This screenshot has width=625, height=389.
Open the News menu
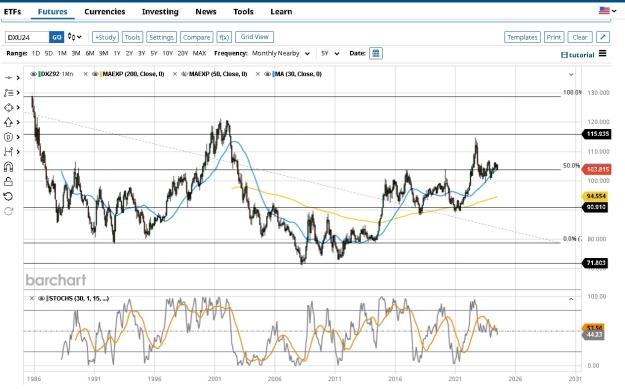tap(206, 12)
